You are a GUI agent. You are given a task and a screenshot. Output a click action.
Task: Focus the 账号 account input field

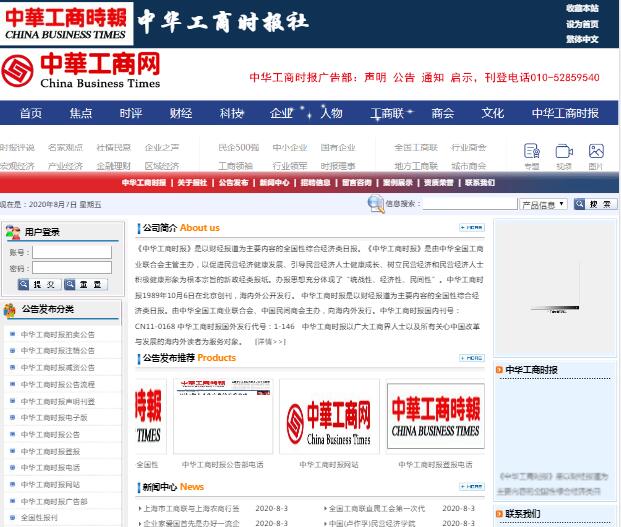(72, 252)
